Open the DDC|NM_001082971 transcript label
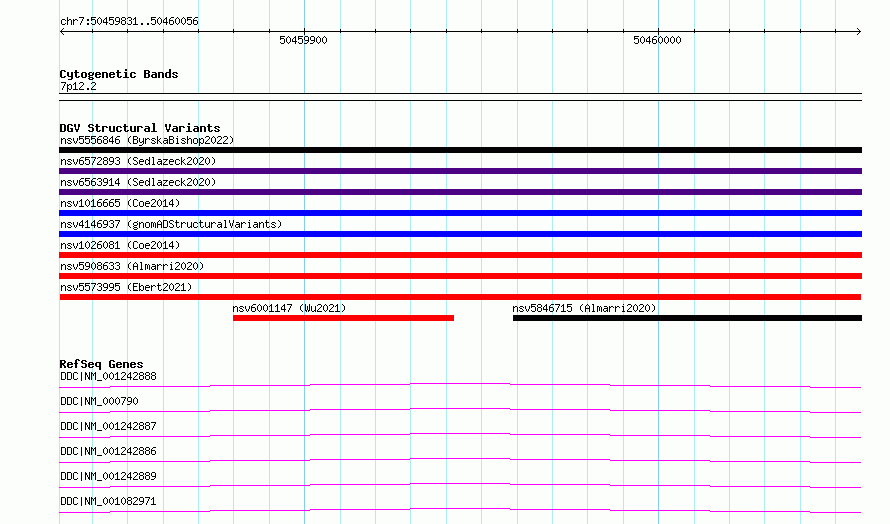Viewport: 890px width, 524px height. 108,501
